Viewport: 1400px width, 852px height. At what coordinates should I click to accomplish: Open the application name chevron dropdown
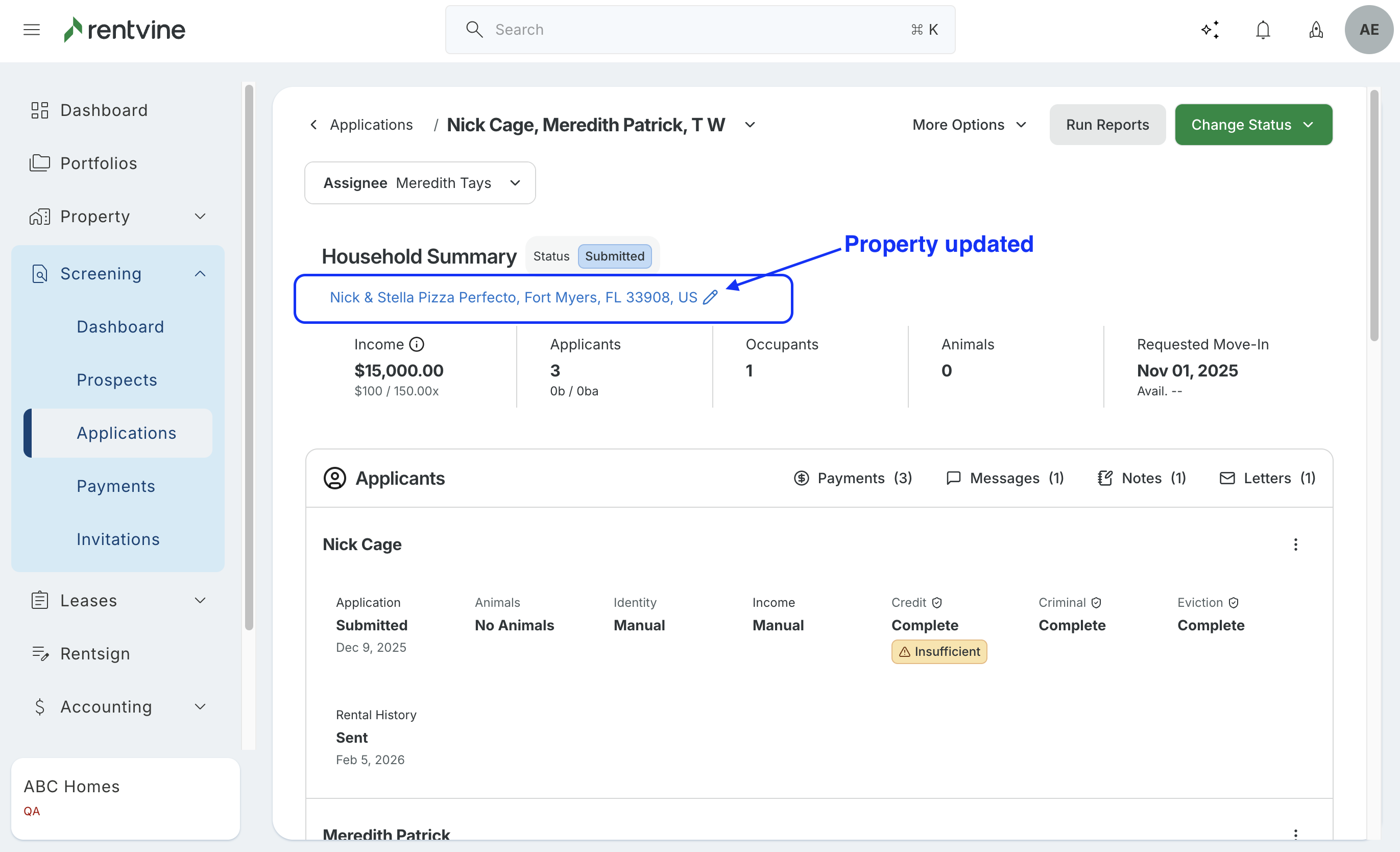(750, 125)
